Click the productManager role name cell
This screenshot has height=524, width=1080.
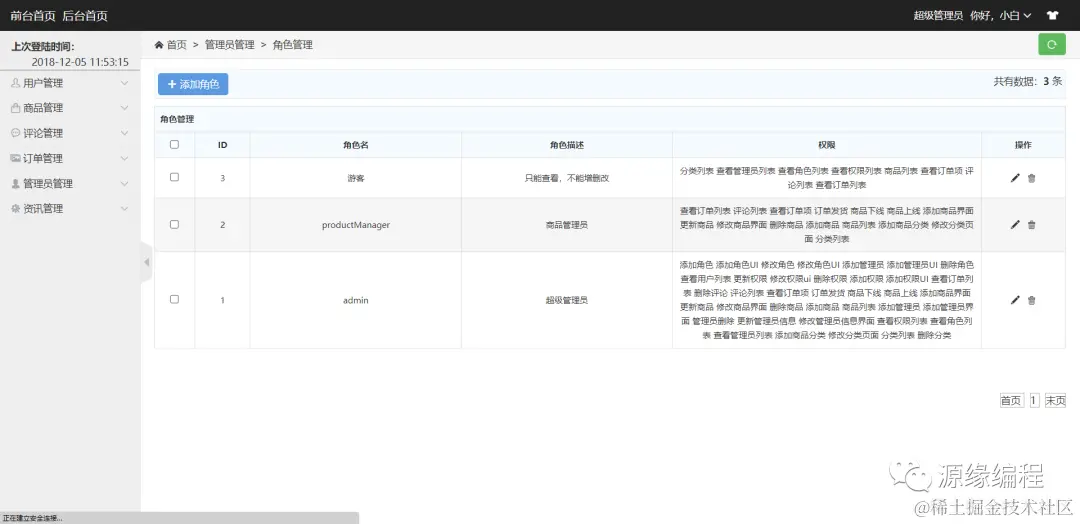point(355,224)
